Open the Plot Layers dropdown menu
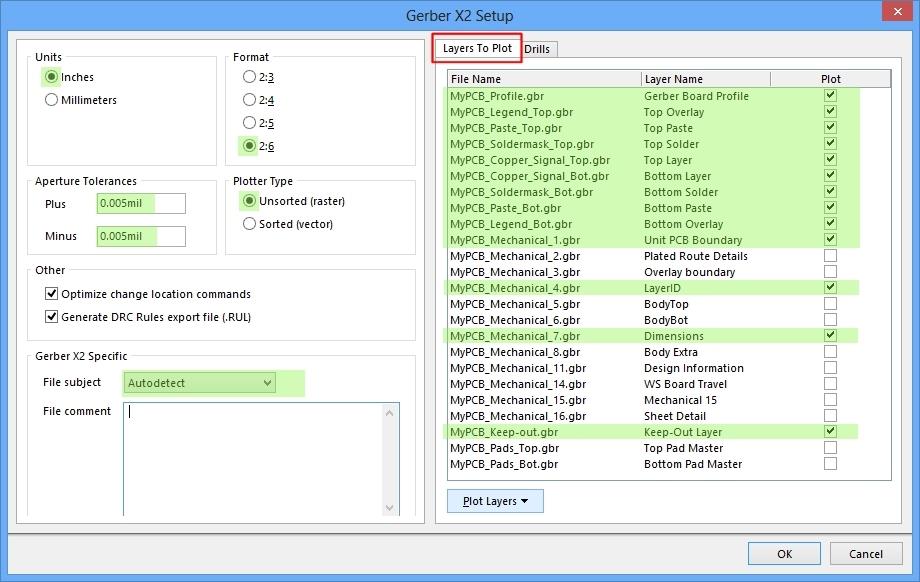The width and height of the screenshot is (920, 582). point(494,501)
